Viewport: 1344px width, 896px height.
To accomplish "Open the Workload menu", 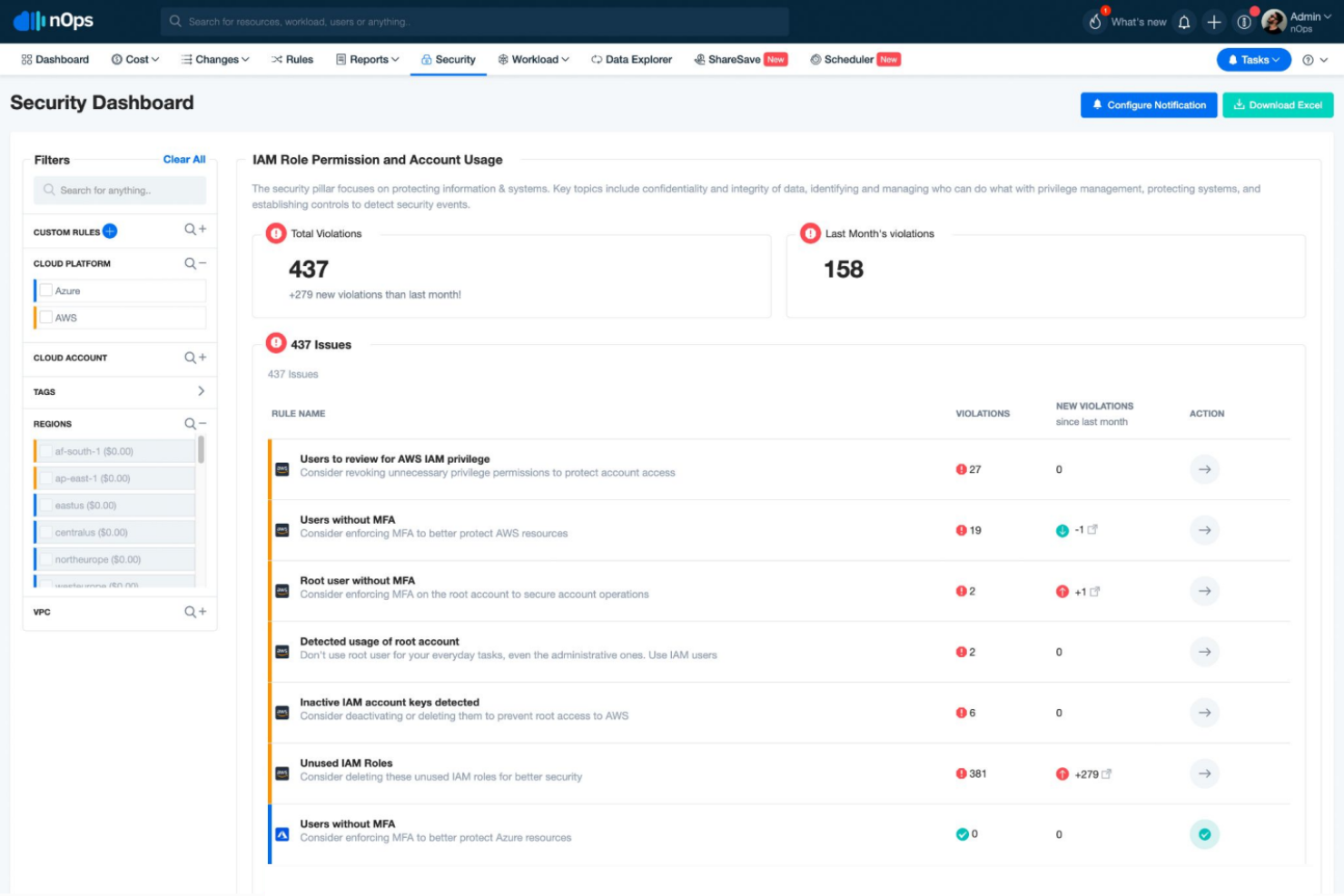I will click(x=534, y=59).
